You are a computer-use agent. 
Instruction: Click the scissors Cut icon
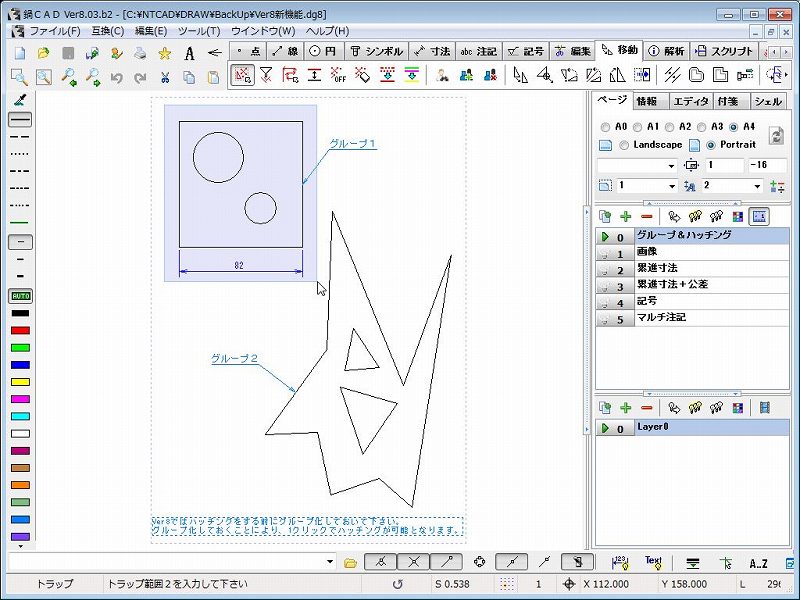click(x=164, y=77)
